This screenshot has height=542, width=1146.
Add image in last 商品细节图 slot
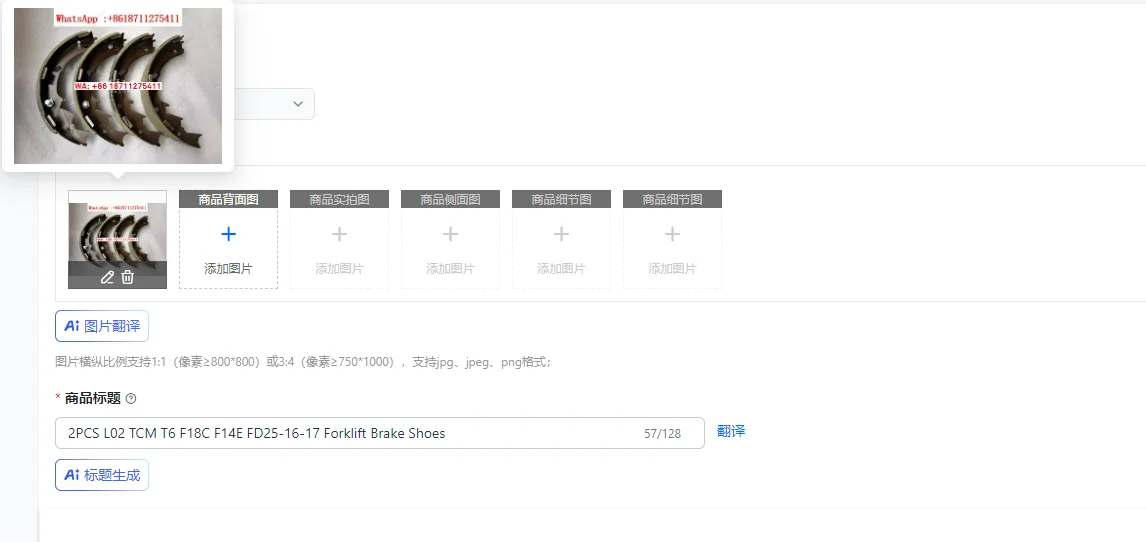coord(672,240)
